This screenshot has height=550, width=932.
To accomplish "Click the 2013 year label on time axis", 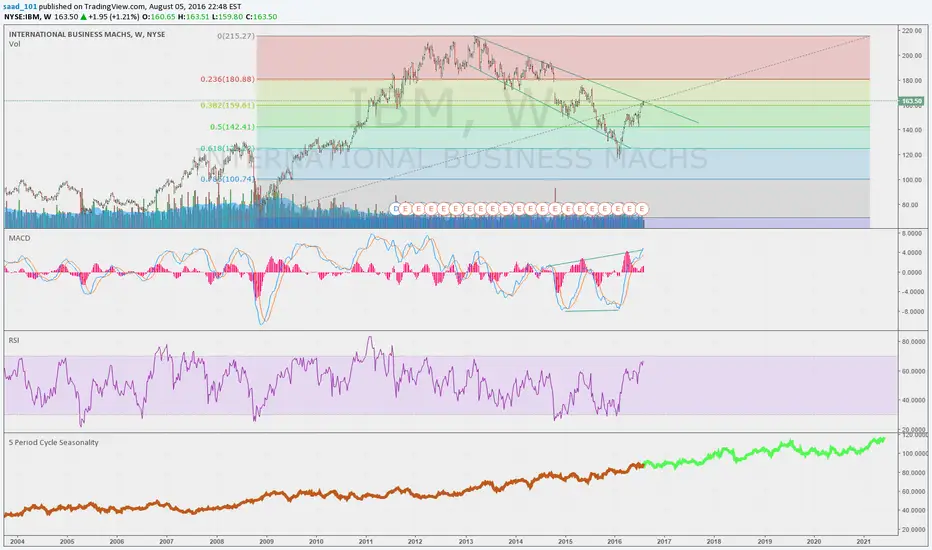I will point(465,542).
